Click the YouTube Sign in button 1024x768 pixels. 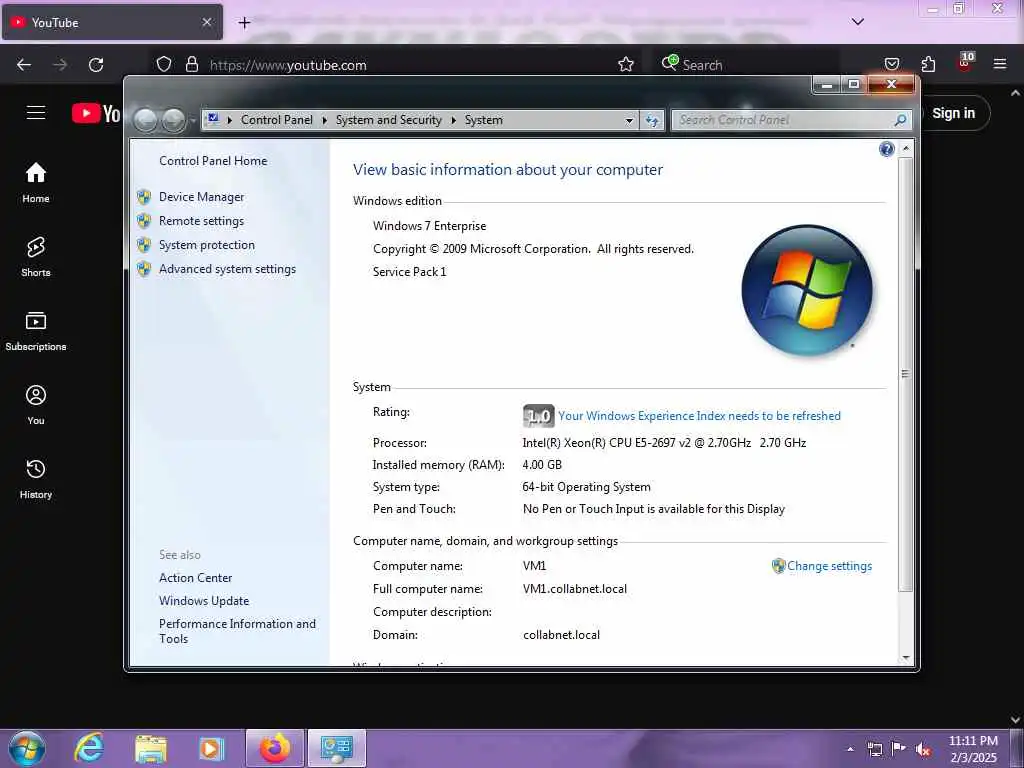pyautogui.click(x=953, y=113)
